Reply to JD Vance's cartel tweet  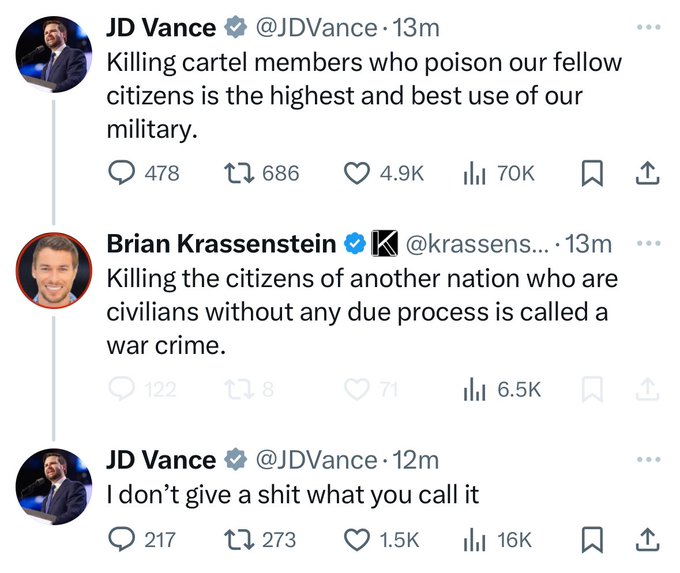tap(121, 173)
